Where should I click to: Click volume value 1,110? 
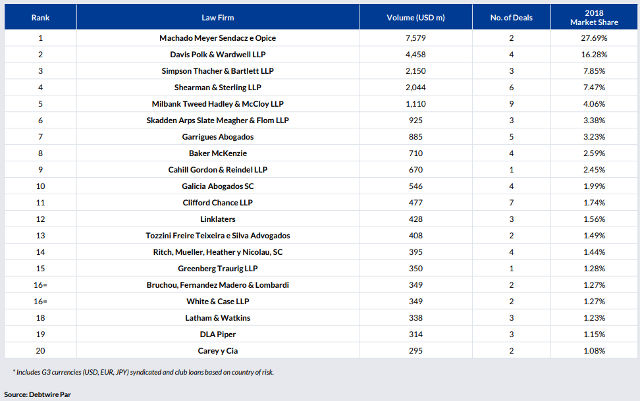(416, 104)
